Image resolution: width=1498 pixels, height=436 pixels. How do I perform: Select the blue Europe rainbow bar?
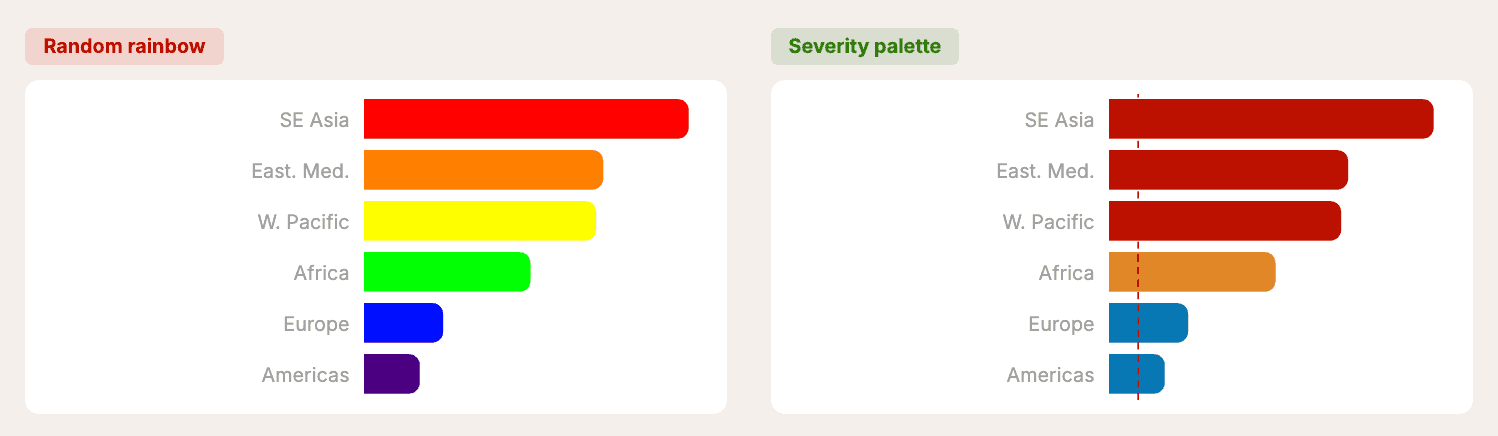coord(403,323)
